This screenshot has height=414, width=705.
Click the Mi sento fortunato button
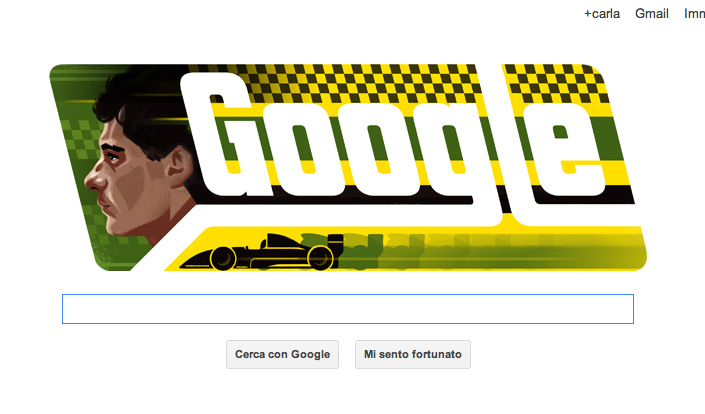[x=413, y=354]
